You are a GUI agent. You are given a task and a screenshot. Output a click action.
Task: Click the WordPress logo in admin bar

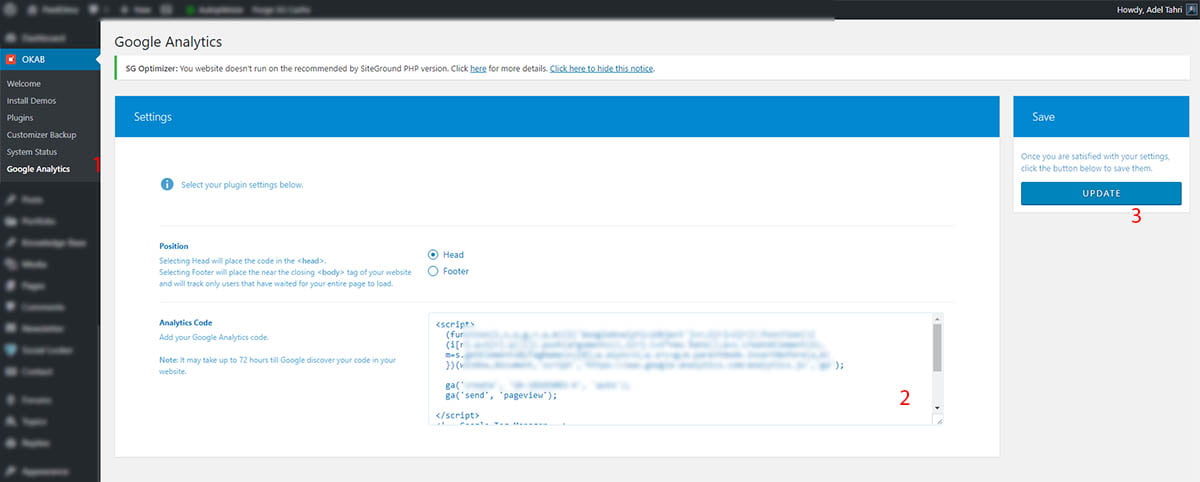(x=11, y=10)
